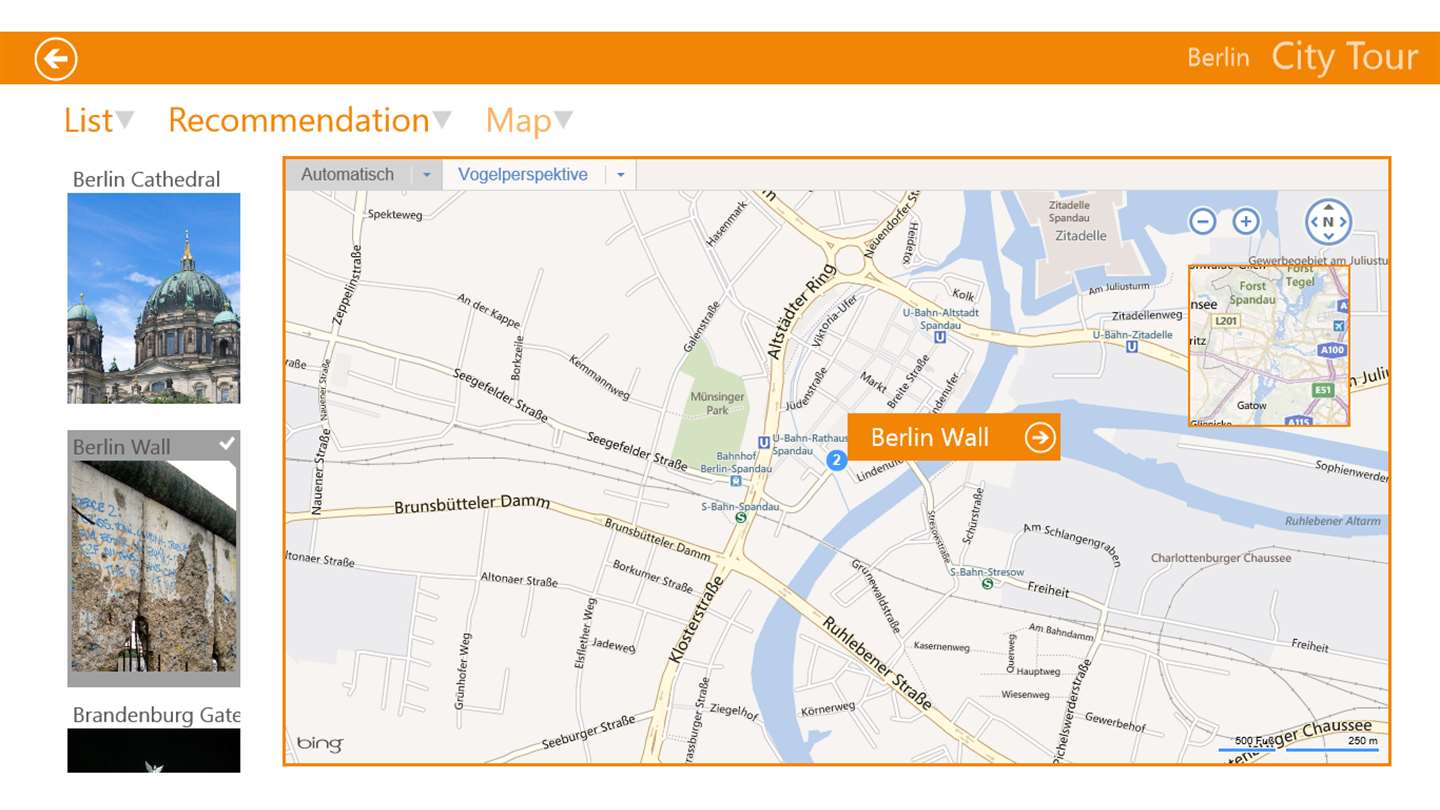Viewport: 1440px width, 810px height.
Task: Click the Münsinger Park label
Action: pos(717,404)
